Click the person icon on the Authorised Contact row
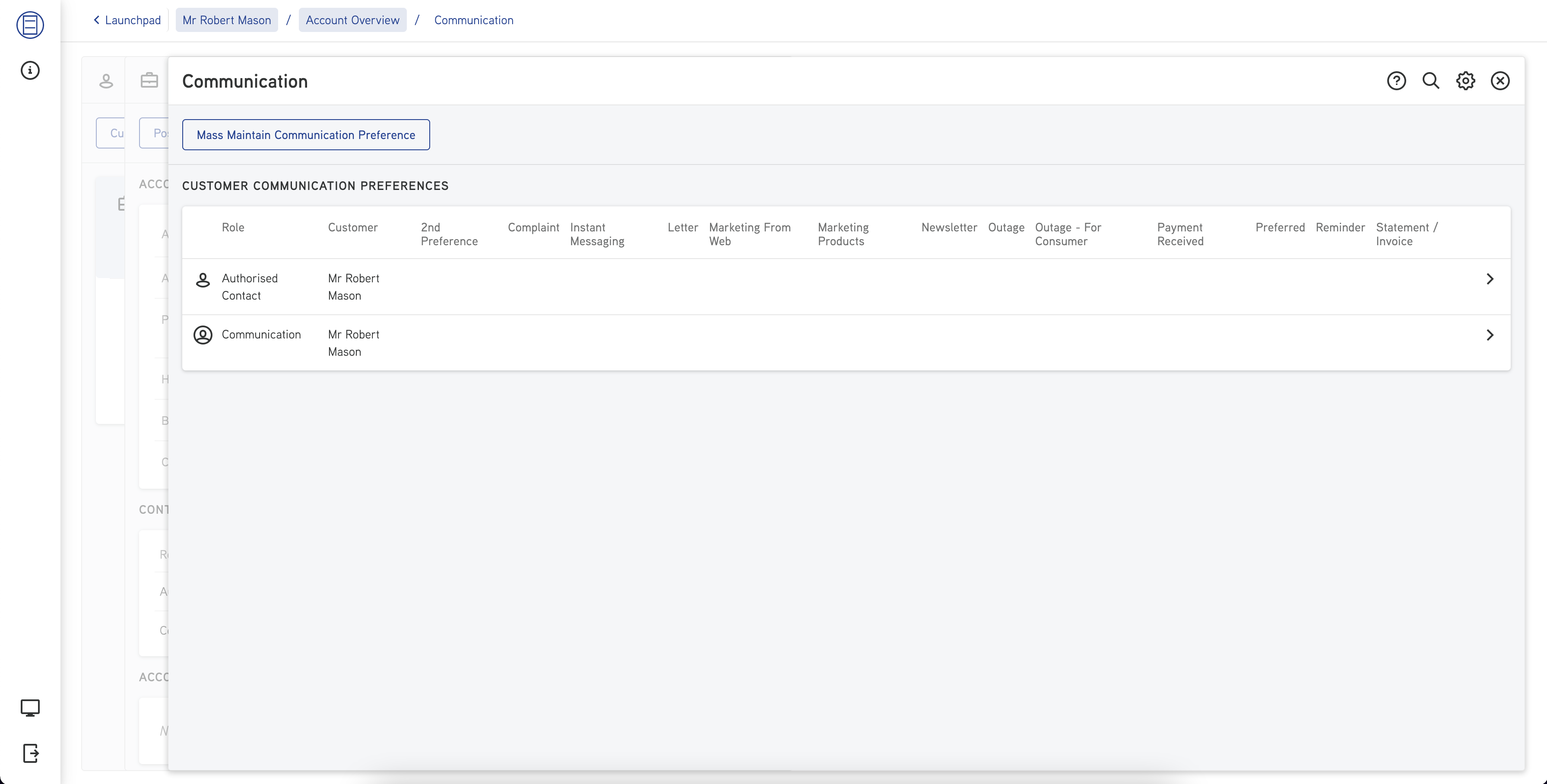The width and height of the screenshot is (1547, 784). [202, 280]
